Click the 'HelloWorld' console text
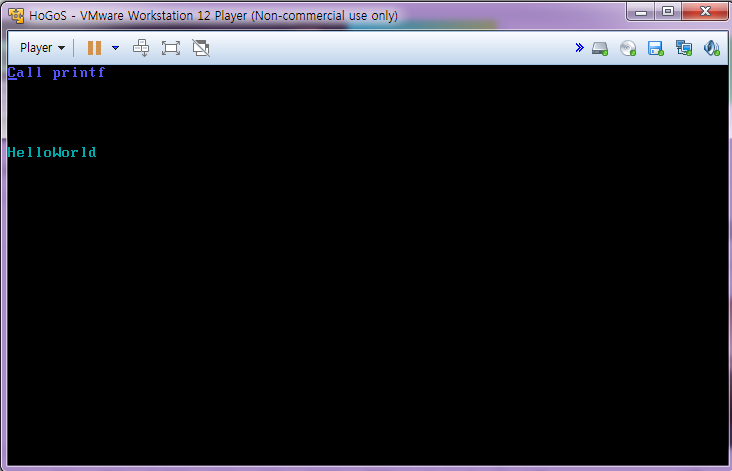This screenshot has width=732, height=471. point(52,153)
